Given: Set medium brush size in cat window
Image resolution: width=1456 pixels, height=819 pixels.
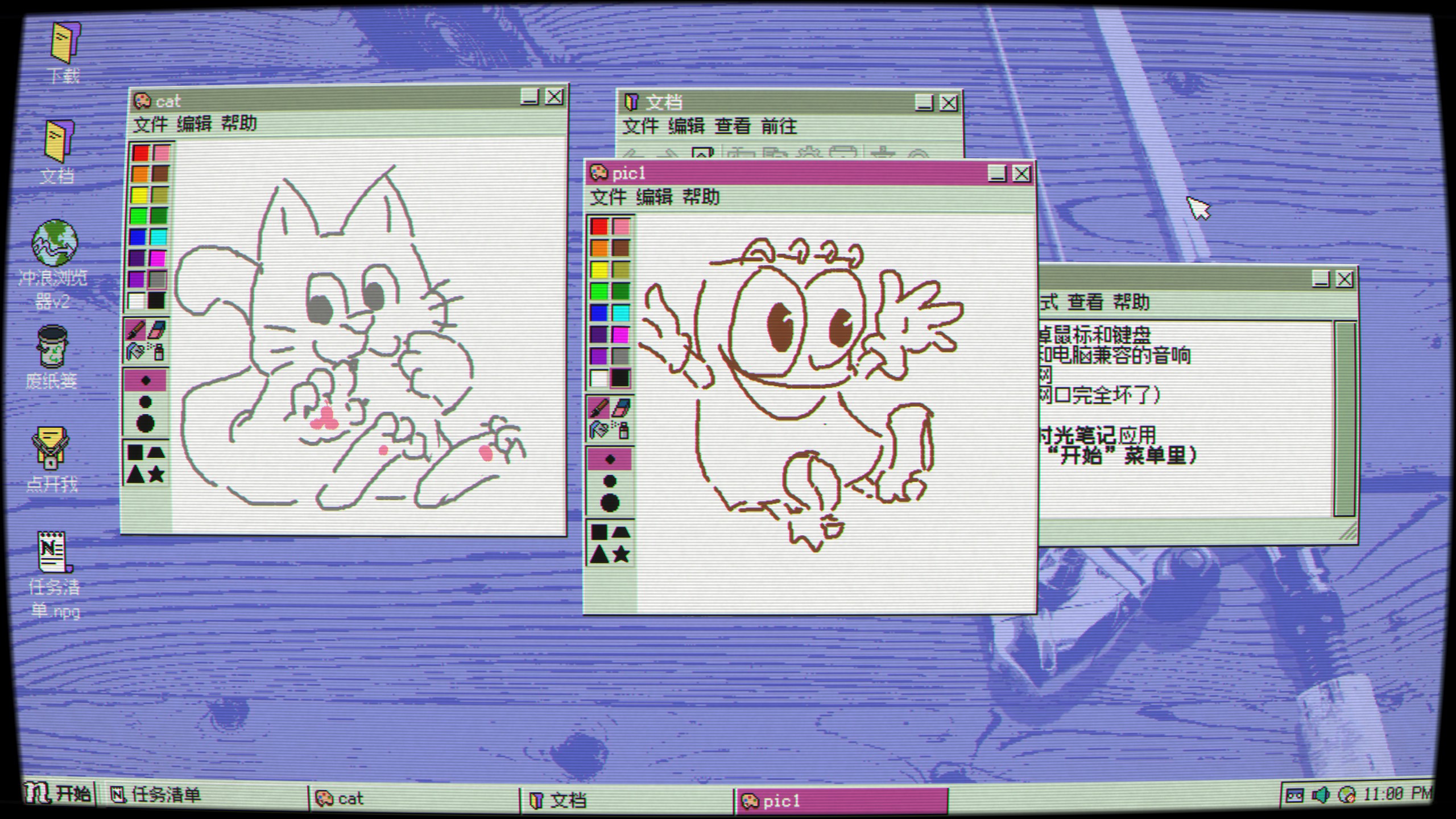Looking at the screenshot, I should [146, 402].
